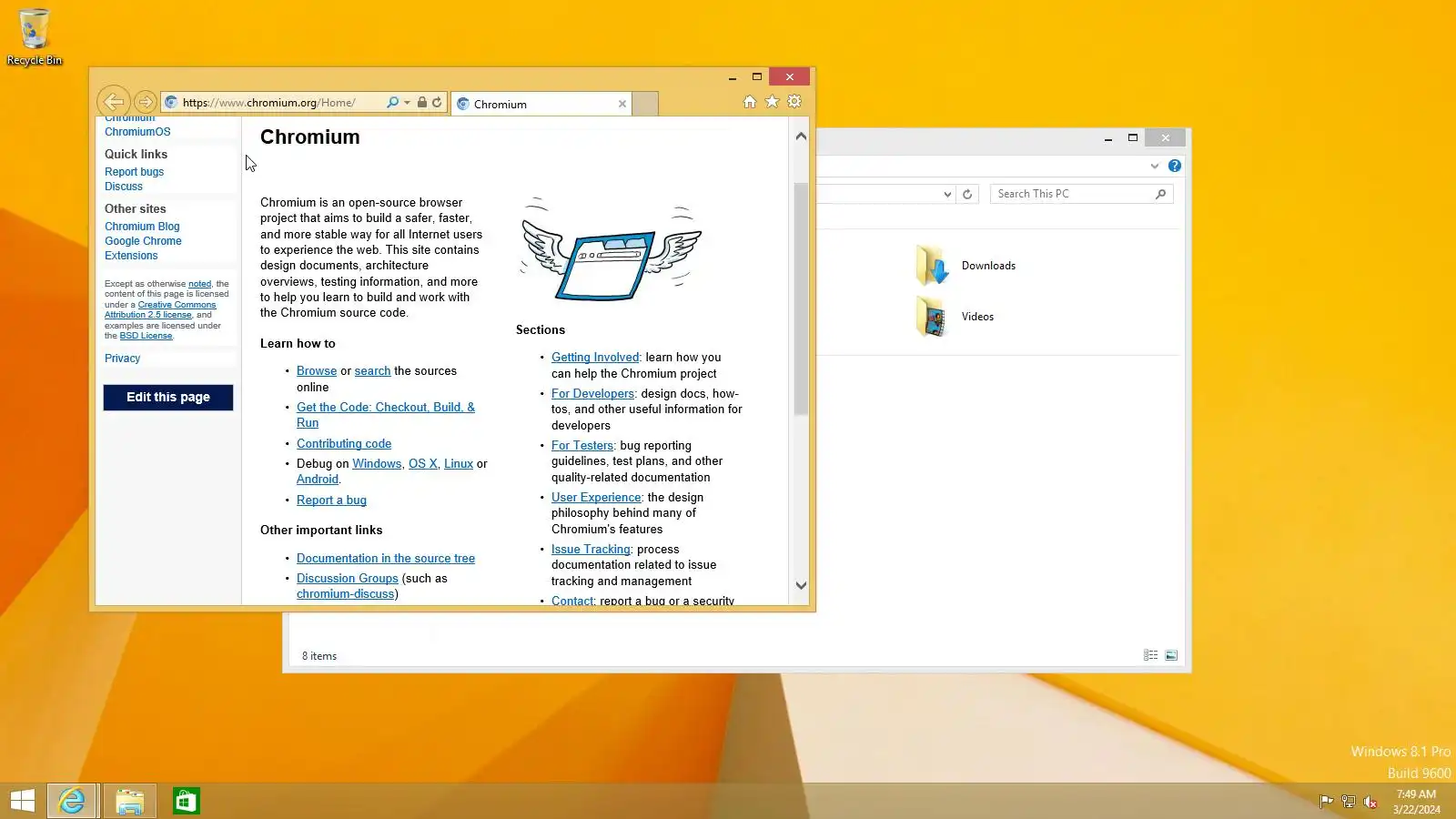Image resolution: width=1456 pixels, height=819 pixels.
Task: Click the search magnifier in File Explorer
Action: [1160, 194]
